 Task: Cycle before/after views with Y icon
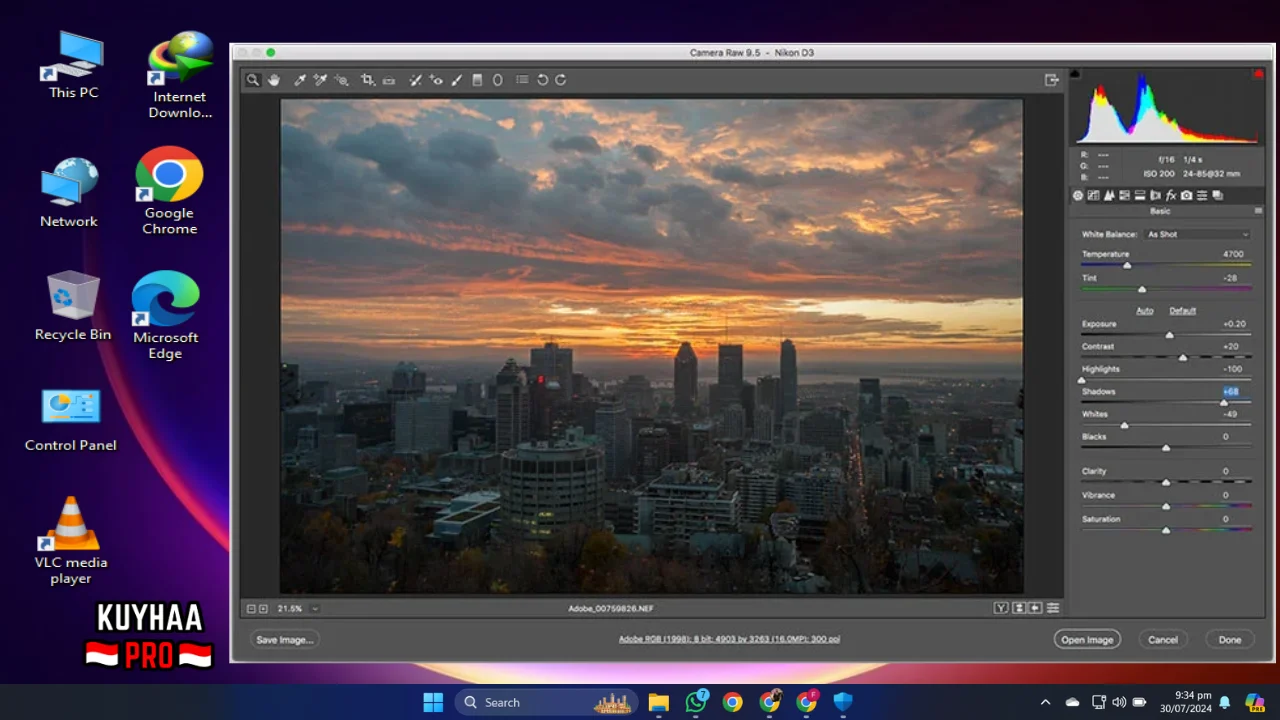(x=1001, y=608)
